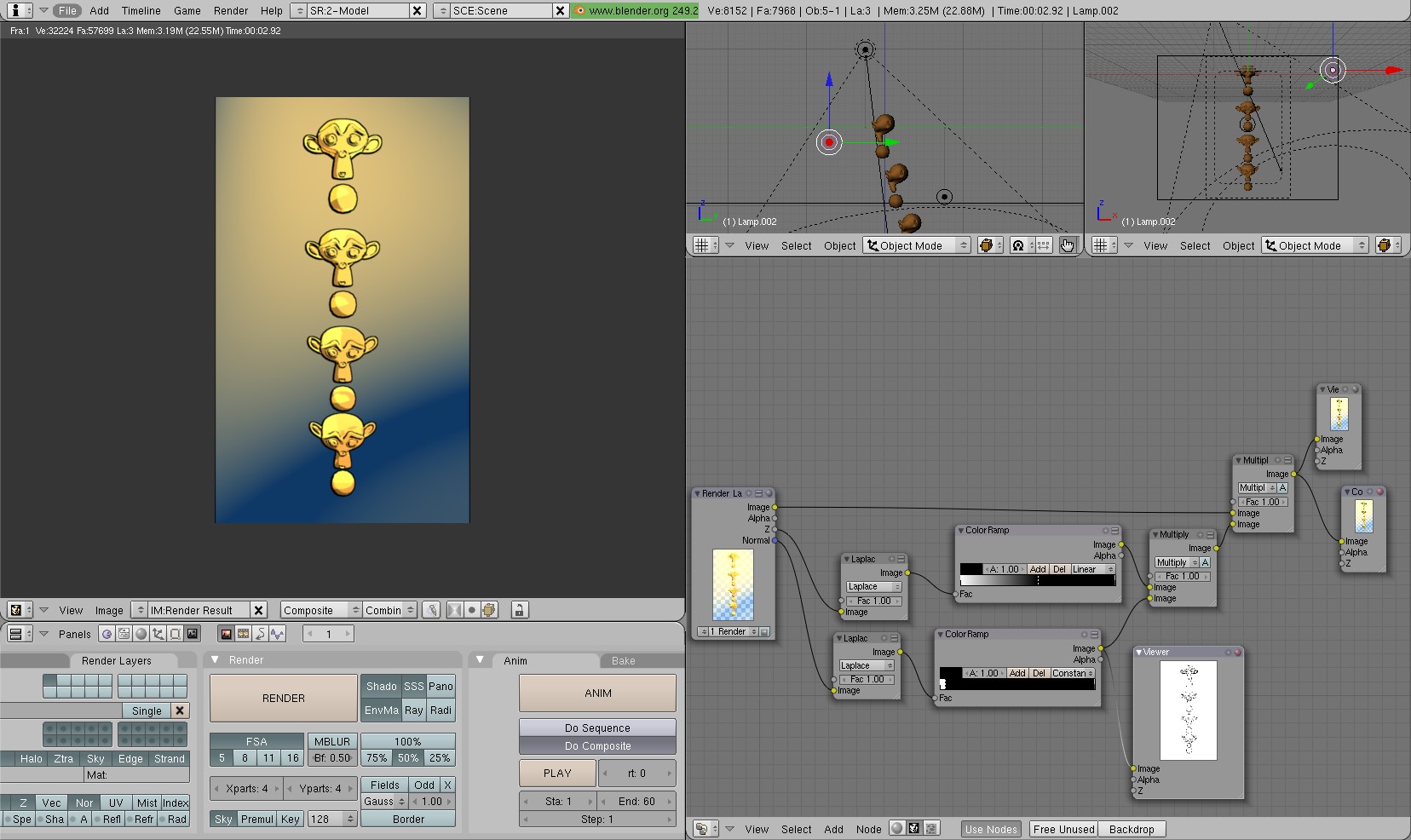The height and width of the screenshot is (840, 1411).
Task: Select the Shading context sphere icon
Action: coord(141,634)
